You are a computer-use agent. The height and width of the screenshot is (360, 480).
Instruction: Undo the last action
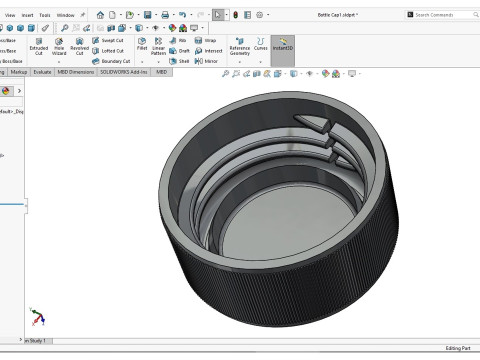(x=182, y=15)
